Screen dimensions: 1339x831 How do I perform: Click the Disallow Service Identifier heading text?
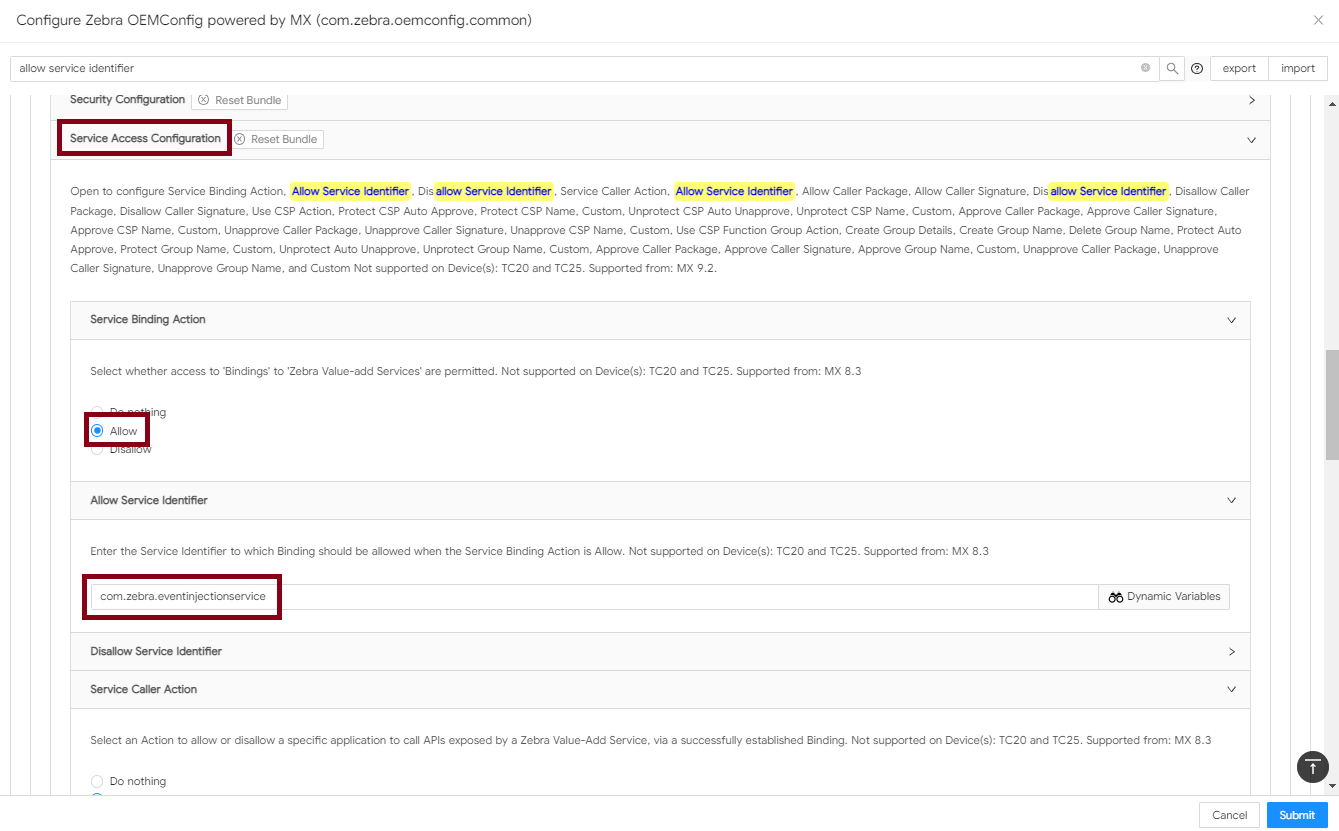point(156,651)
